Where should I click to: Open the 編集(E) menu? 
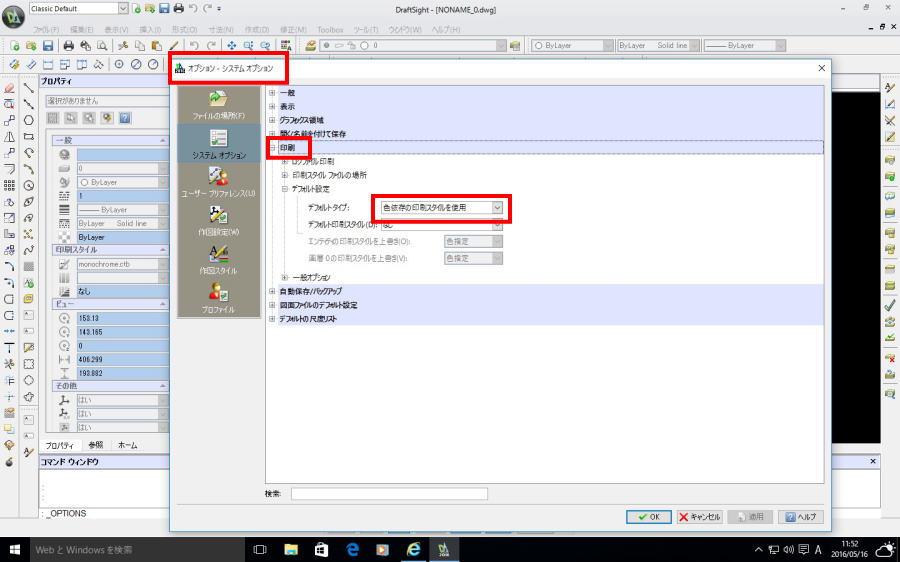point(82,29)
